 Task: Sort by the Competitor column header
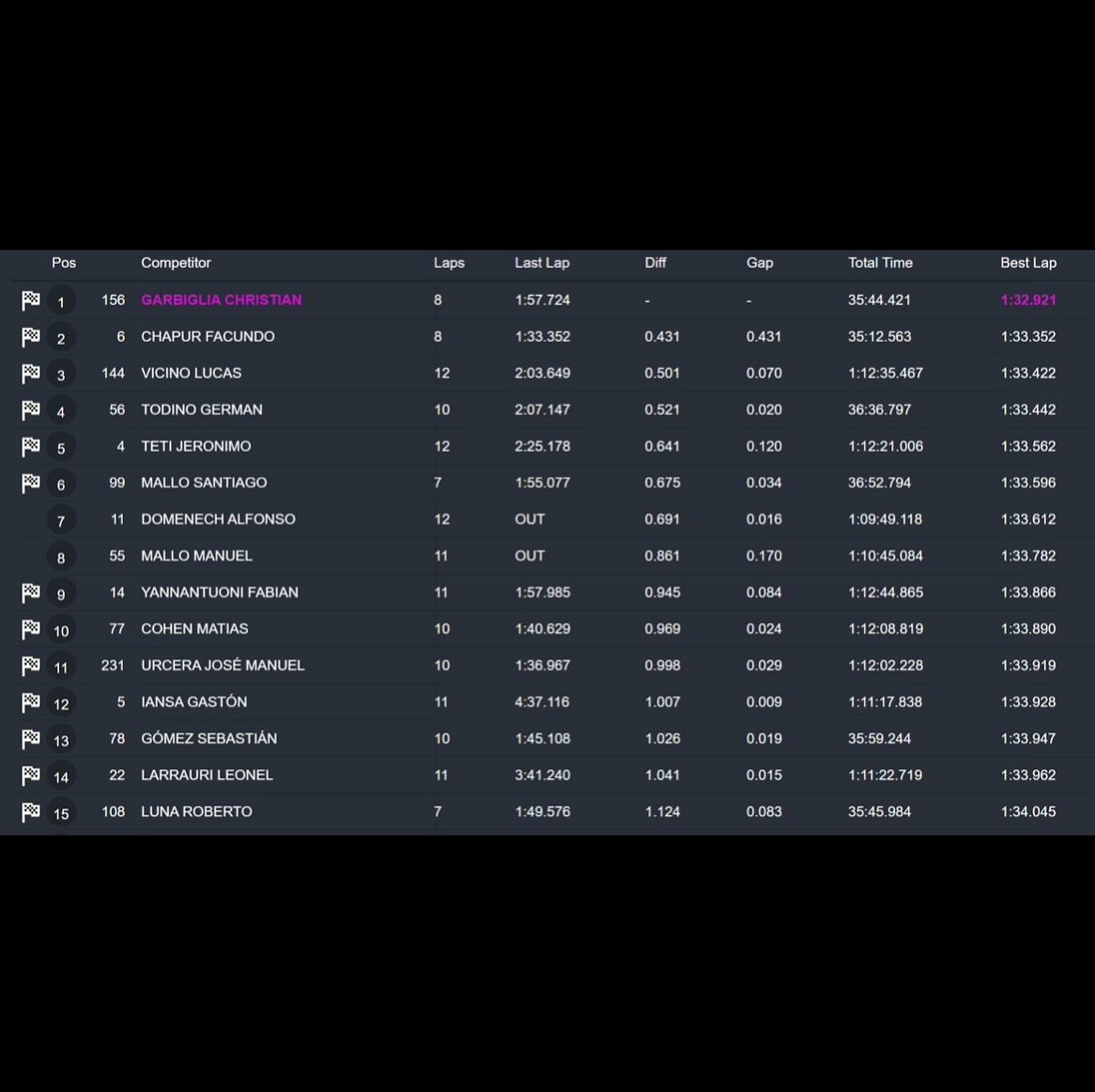176,263
